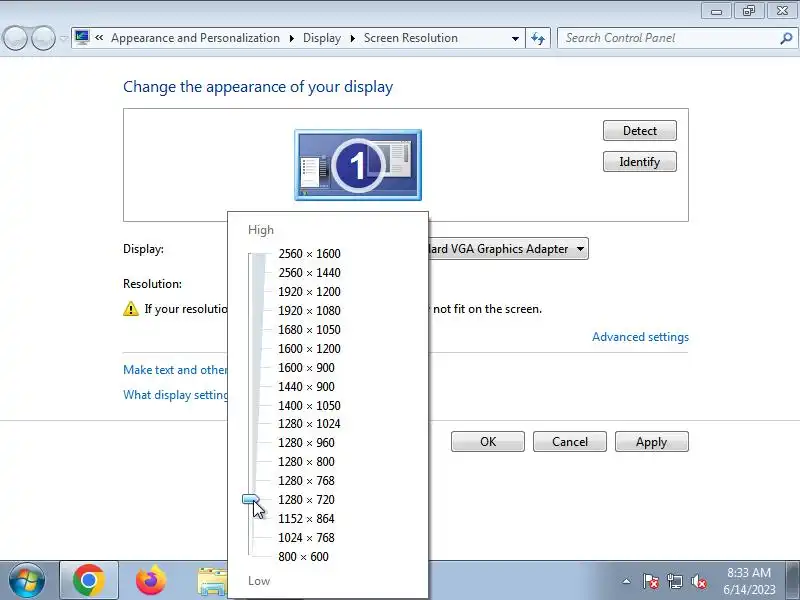Viewport: 800px width, 600px height.
Task: Choose the 1400 × 1050 resolution
Action: pos(309,405)
